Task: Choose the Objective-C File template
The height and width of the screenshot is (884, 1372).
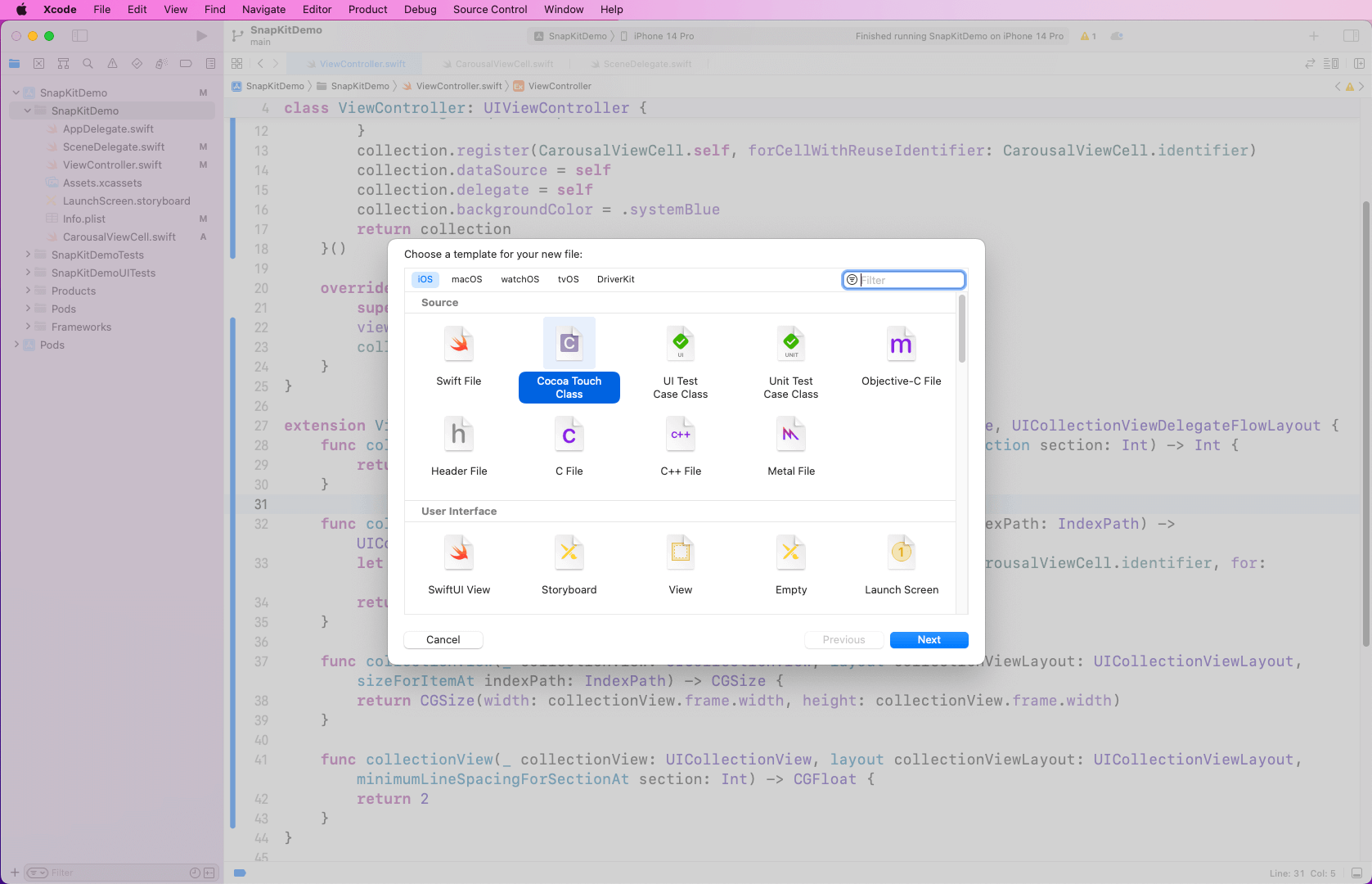Action: 901,345
